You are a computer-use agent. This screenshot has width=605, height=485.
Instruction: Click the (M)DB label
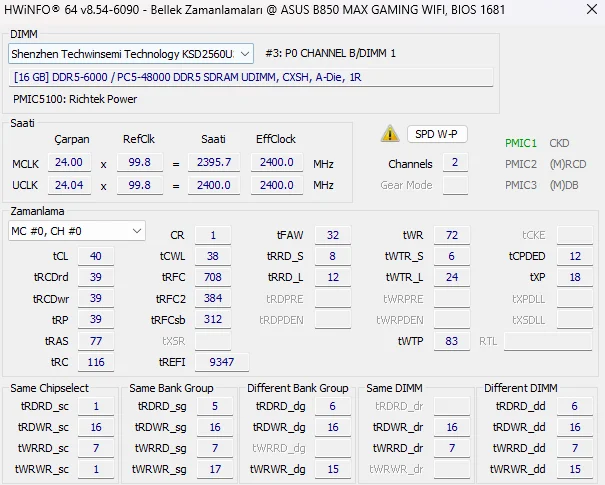pos(564,185)
